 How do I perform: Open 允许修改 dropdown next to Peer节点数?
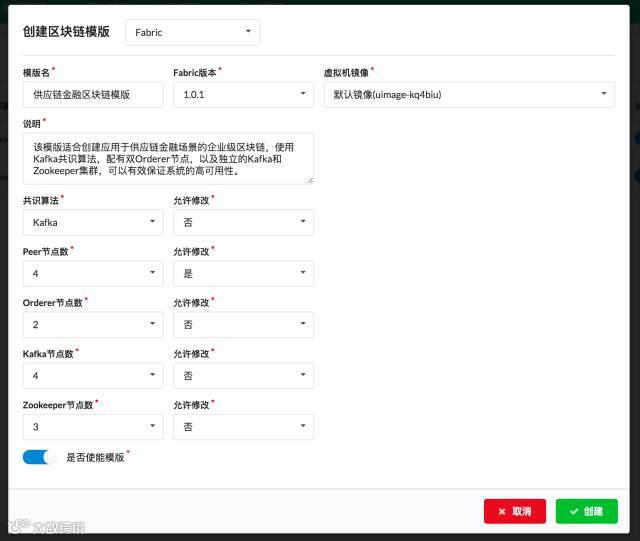point(243,274)
